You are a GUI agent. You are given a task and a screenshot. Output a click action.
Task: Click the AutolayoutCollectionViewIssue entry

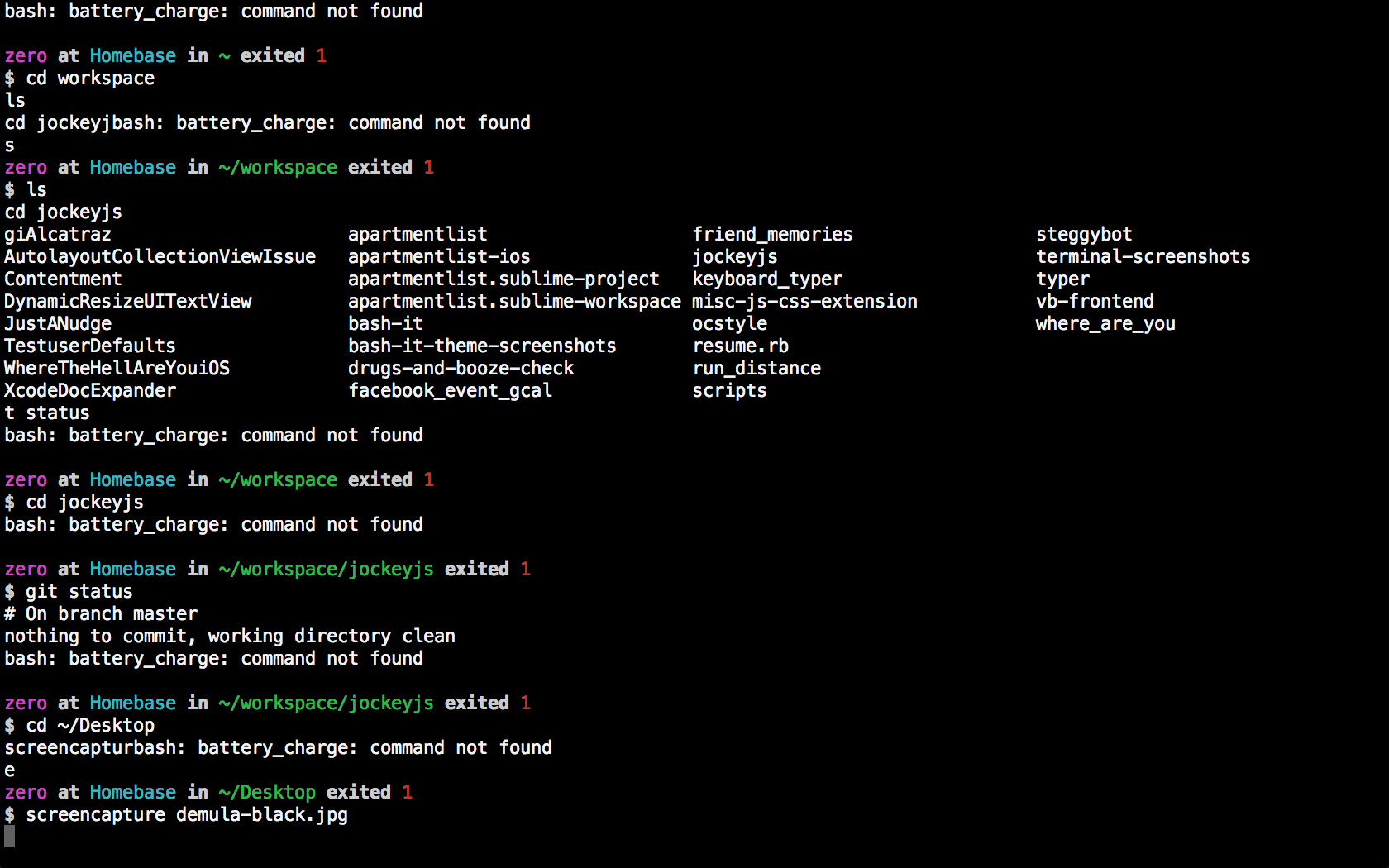click(160, 257)
